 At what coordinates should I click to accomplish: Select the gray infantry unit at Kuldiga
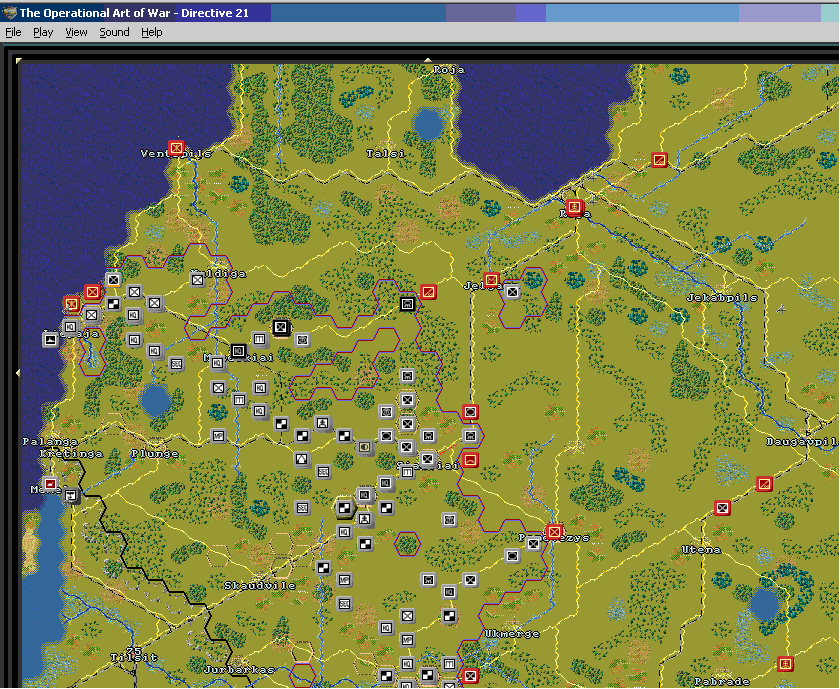[x=198, y=280]
